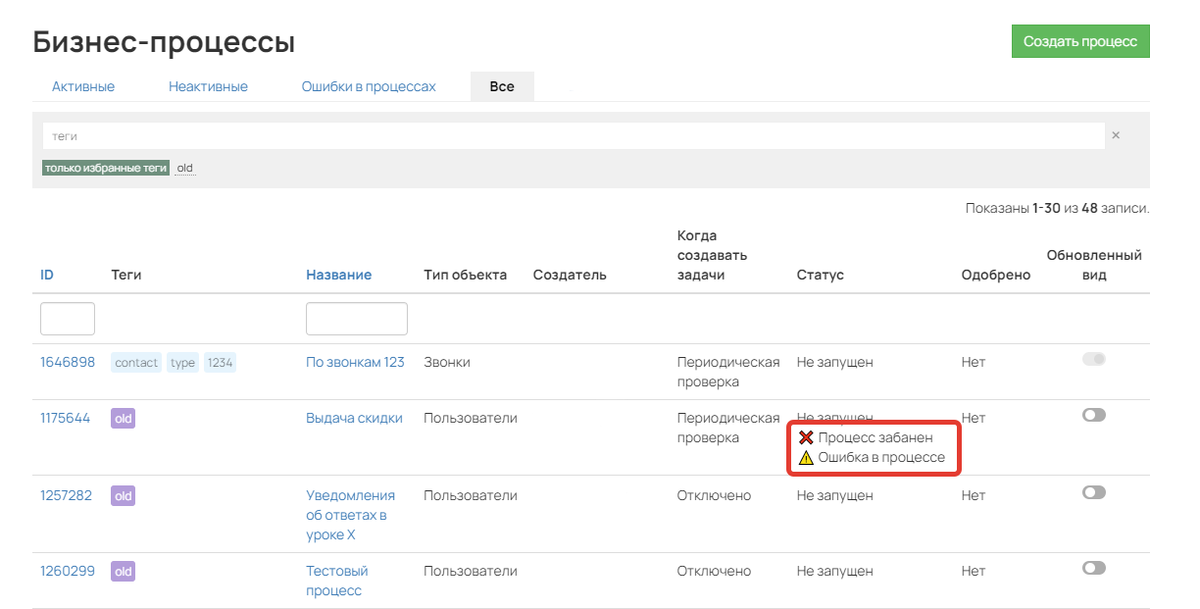Switch to the Неактивные tab

point(208,87)
